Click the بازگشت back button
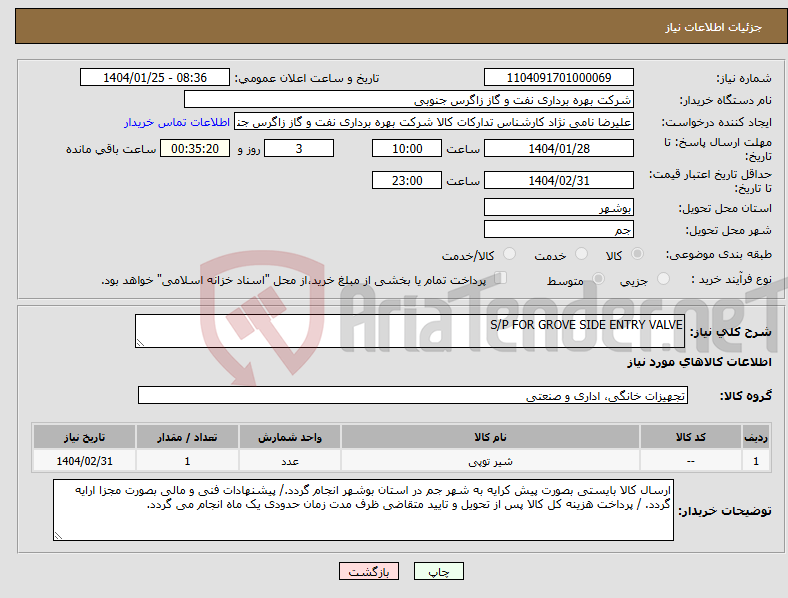The height and width of the screenshot is (598, 788). coord(369,571)
